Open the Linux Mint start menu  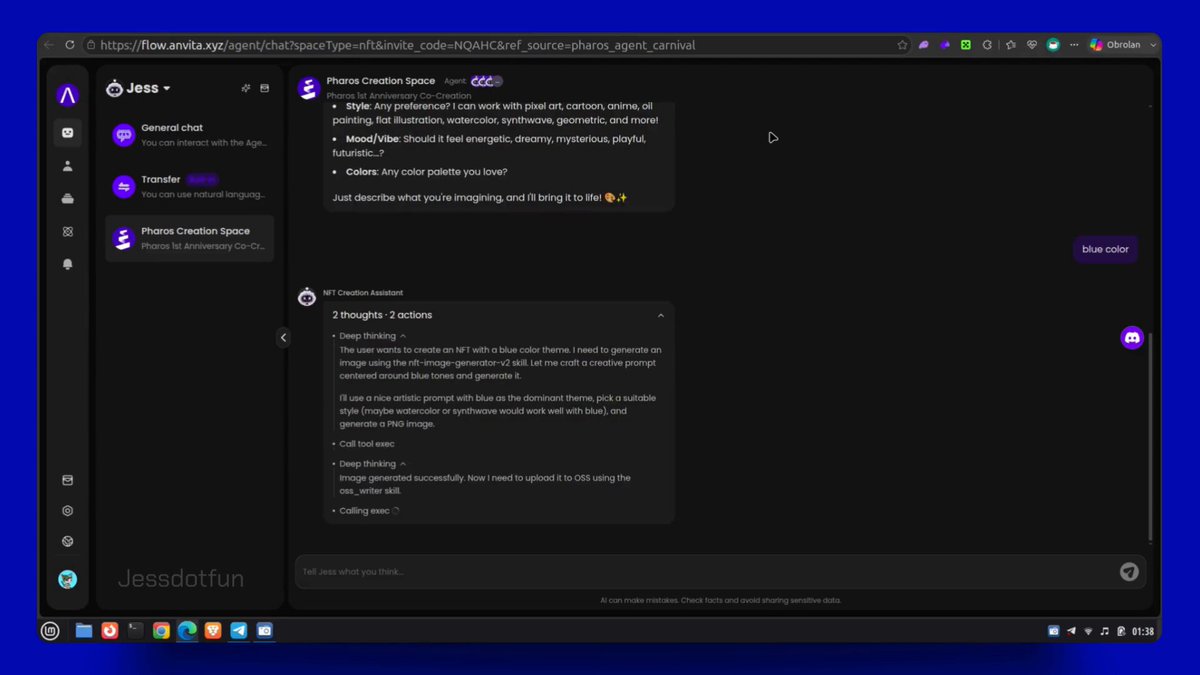[50, 630]
